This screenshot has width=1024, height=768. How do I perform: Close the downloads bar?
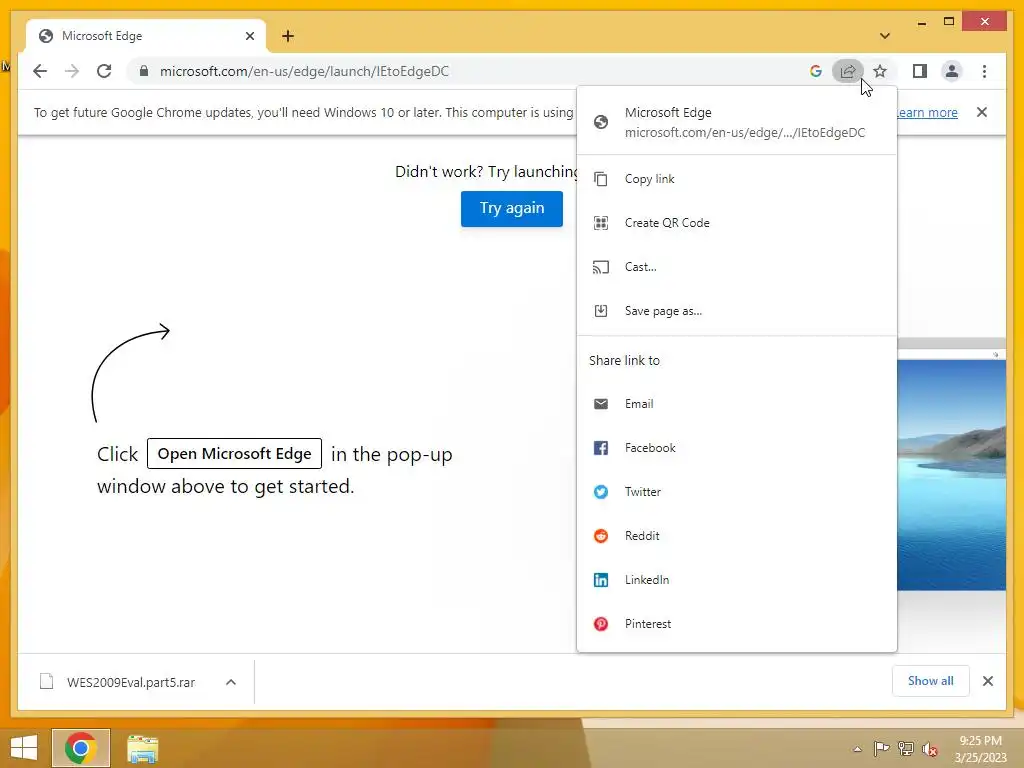[987, 681]
